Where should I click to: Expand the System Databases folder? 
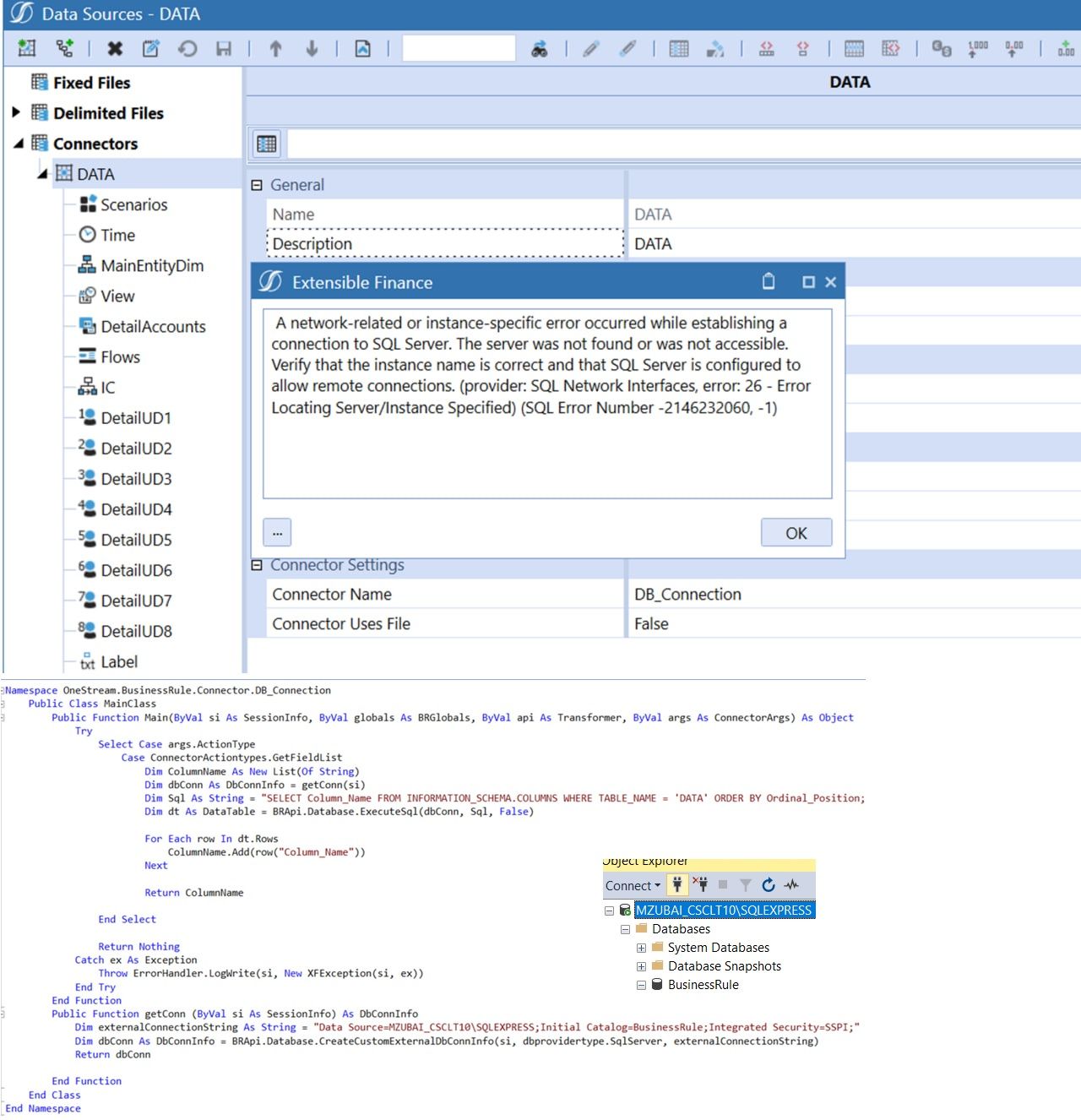pyautogui.click(x=641, y=948)
